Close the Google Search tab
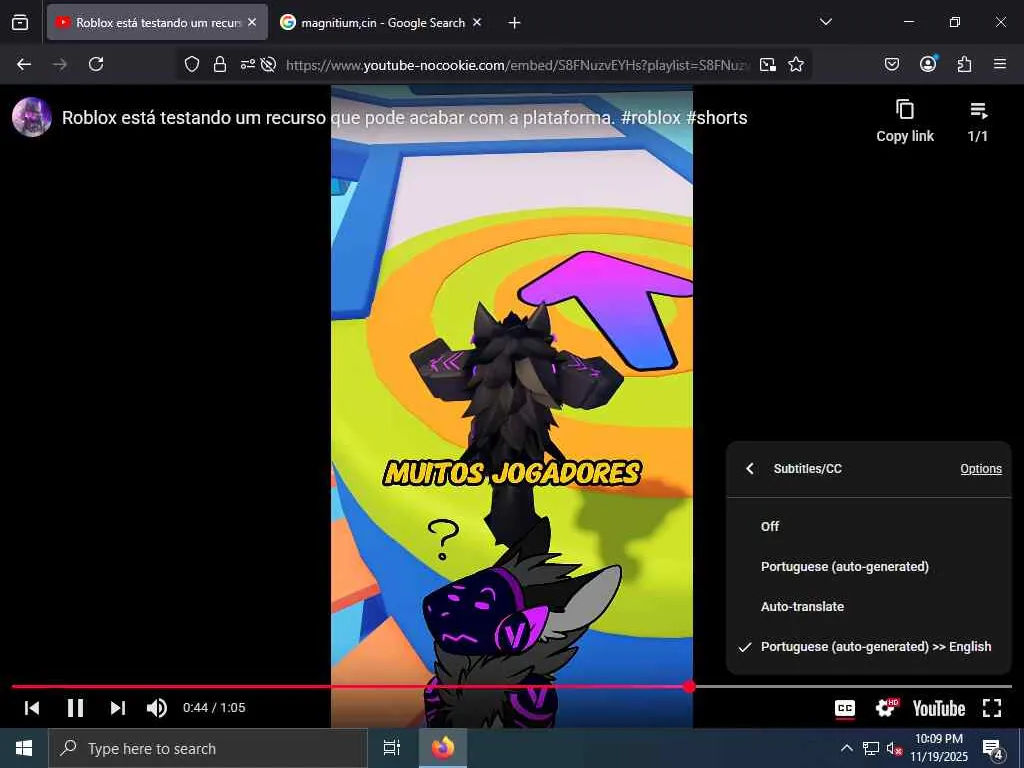1024x768 pixels. (477, 22)
